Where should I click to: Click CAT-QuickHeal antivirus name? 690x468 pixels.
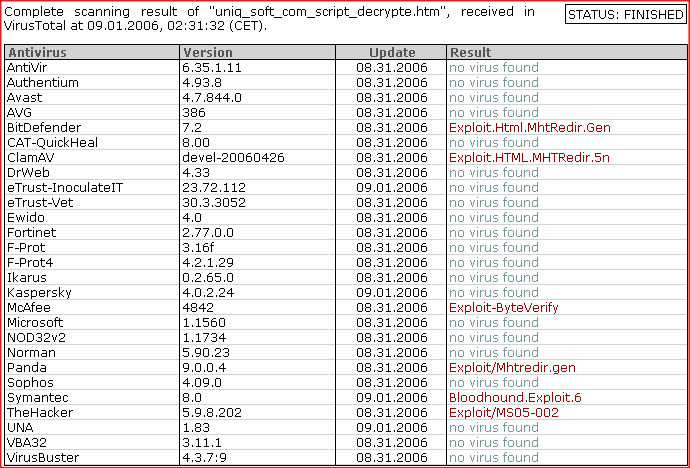(x=52, y=143)
